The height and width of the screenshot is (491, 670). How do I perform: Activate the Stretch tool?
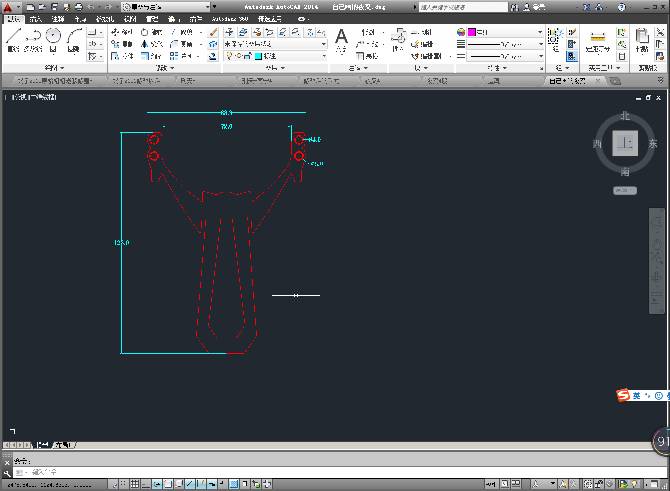pos(122,56)
